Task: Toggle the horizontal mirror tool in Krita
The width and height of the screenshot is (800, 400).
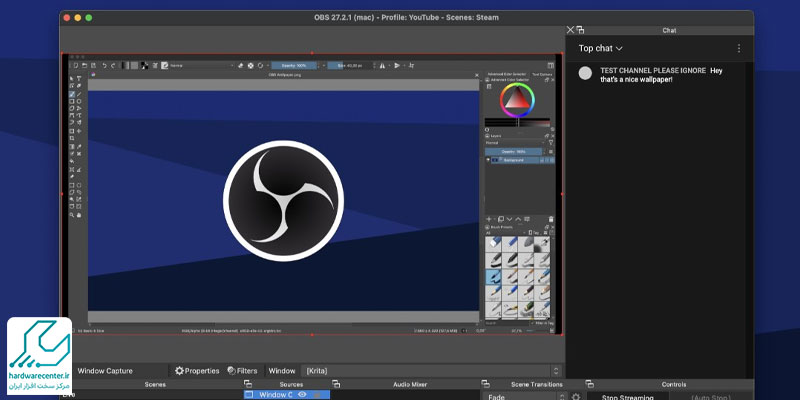Action: coord(382,65)
